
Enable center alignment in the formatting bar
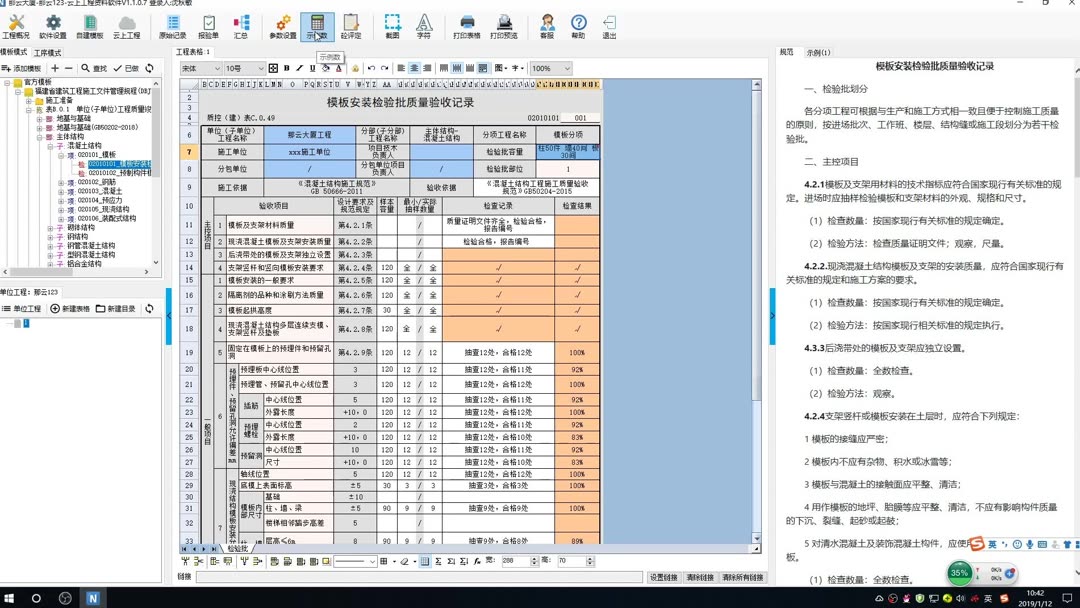(414, 68)
